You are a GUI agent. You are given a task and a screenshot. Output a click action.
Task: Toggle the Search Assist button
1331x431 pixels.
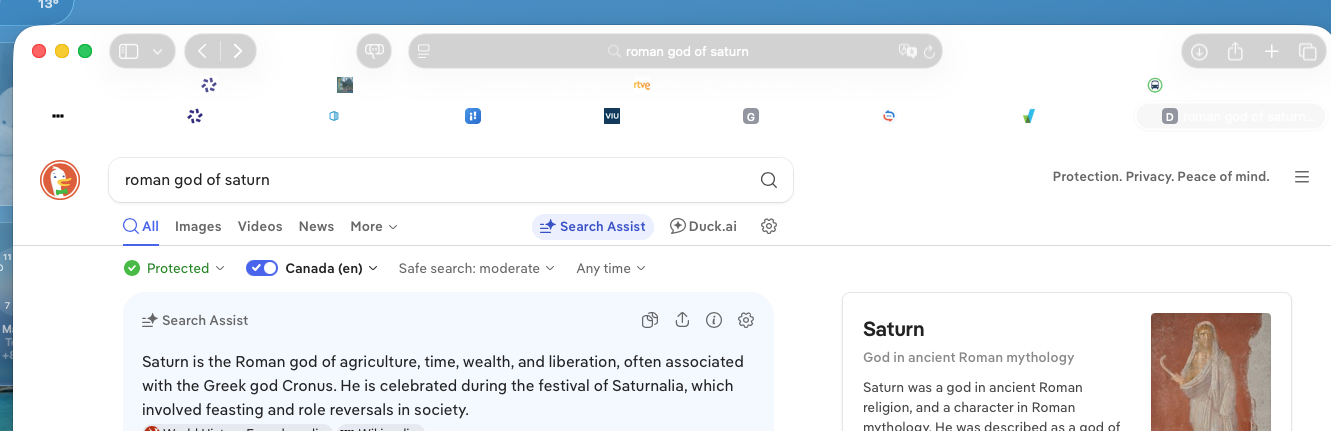coord(592,226)
